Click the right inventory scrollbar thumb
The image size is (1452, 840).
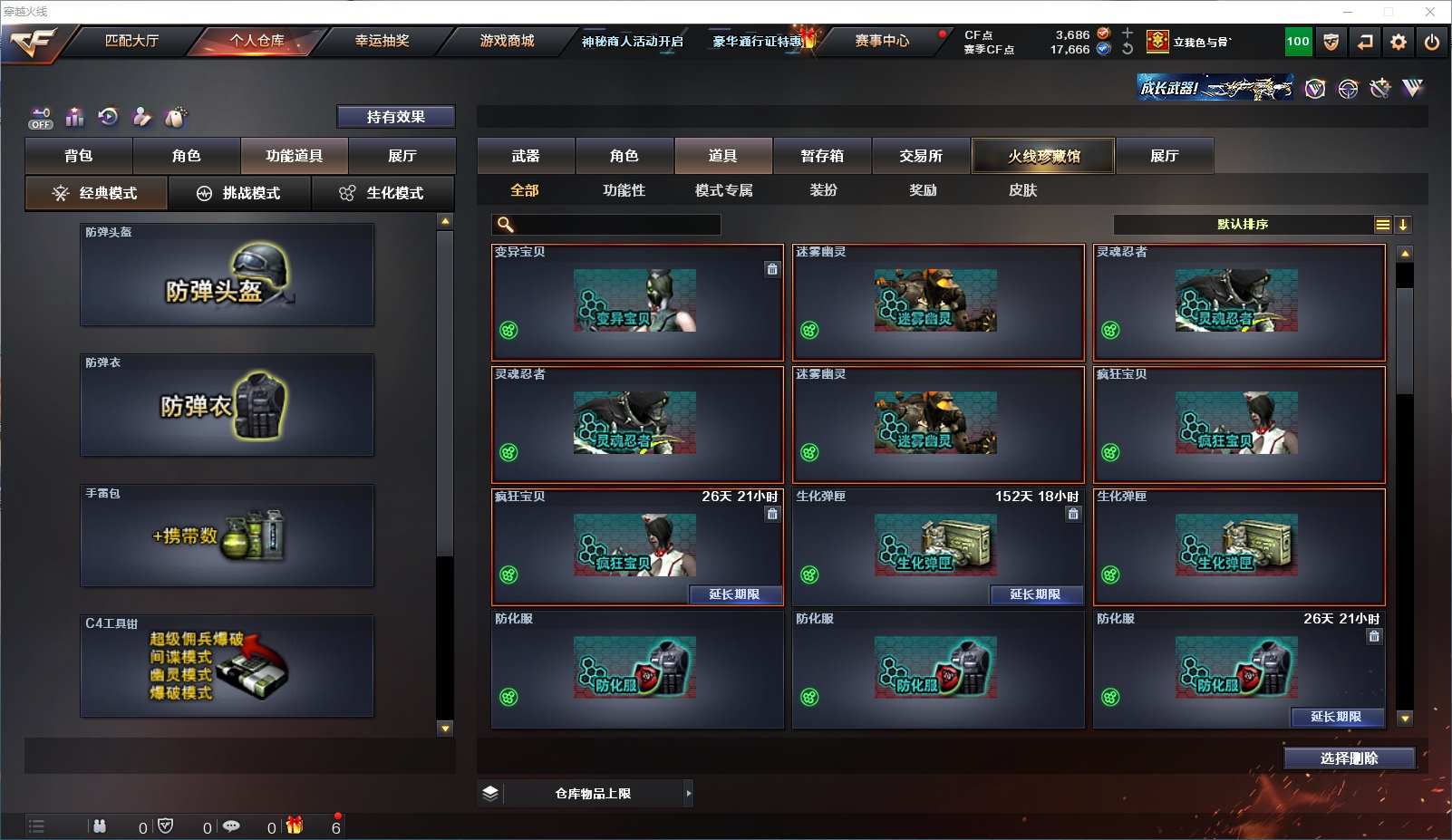click(1405, 341)
